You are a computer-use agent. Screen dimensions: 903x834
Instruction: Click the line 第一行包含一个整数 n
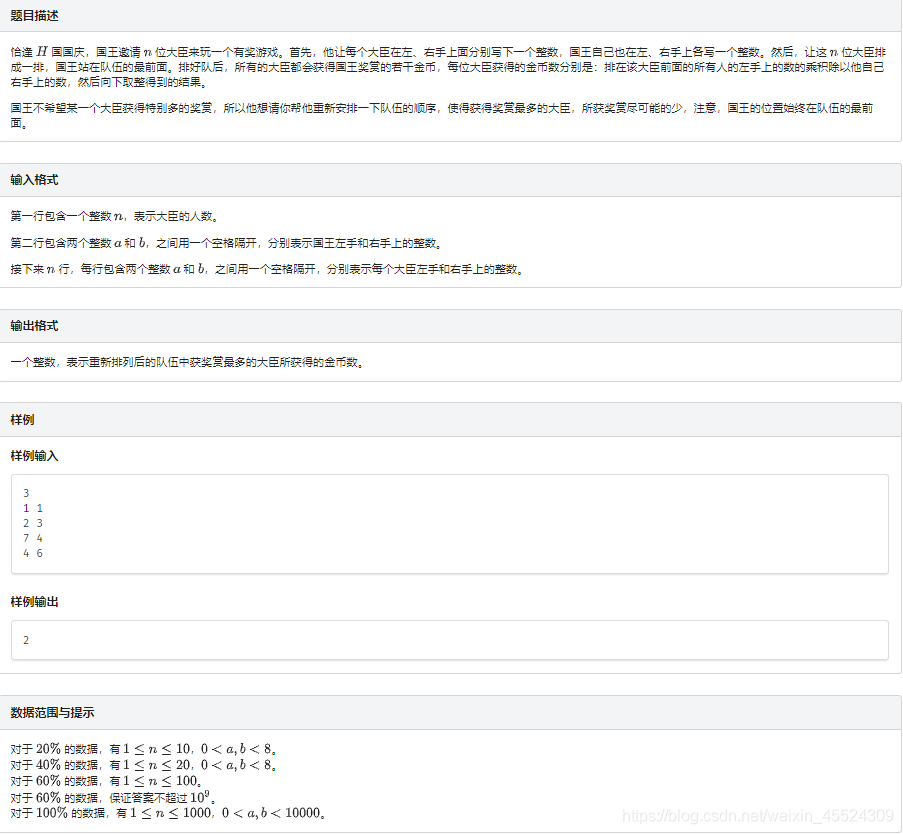click(114, 217)
